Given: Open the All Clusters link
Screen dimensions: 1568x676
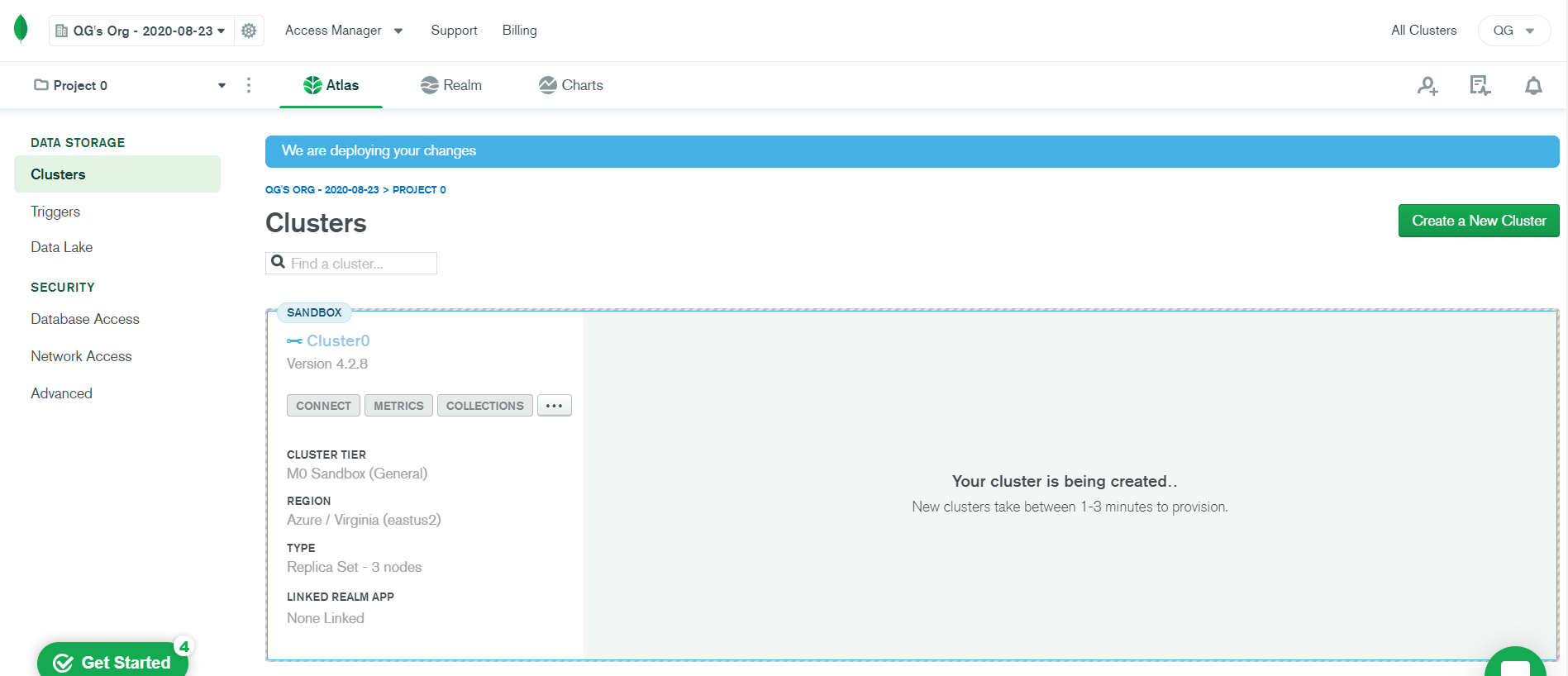Looking at the screenshot, I should click(1423, 31).
